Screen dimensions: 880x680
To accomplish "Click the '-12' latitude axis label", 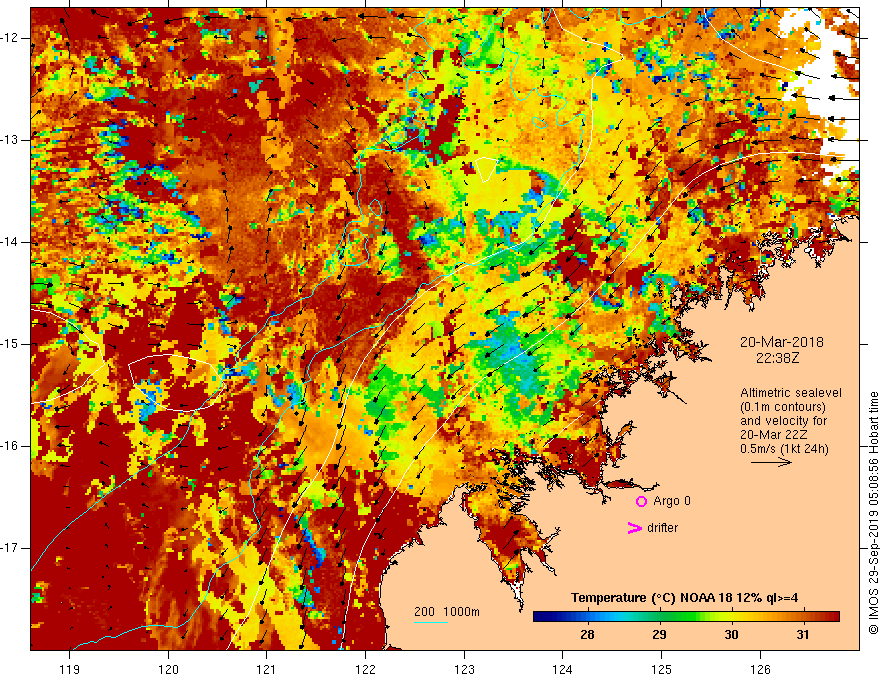I will [10, 38].
